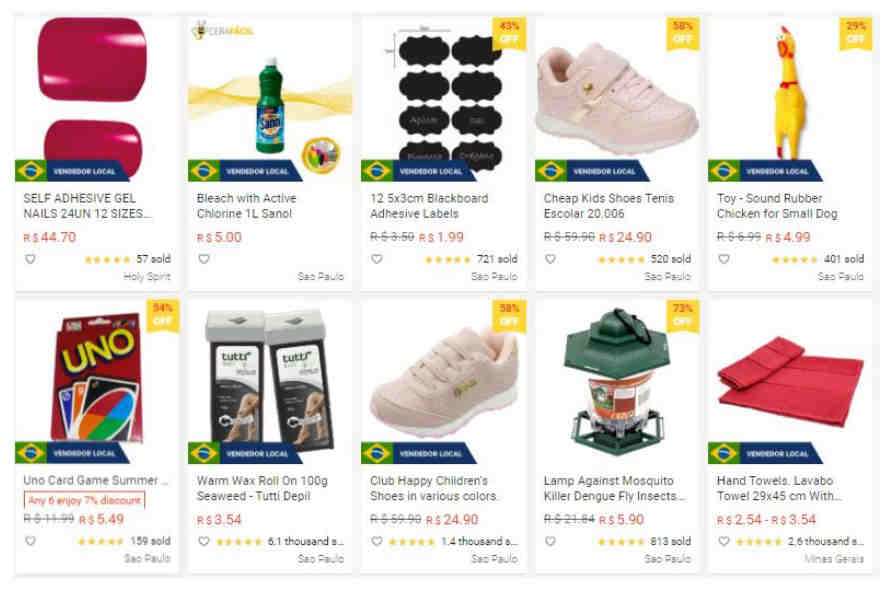Viewport: 893px width, 590px height.
Task: Like the Blackboard Adhesive Labels product
Action: click(377, 259)
